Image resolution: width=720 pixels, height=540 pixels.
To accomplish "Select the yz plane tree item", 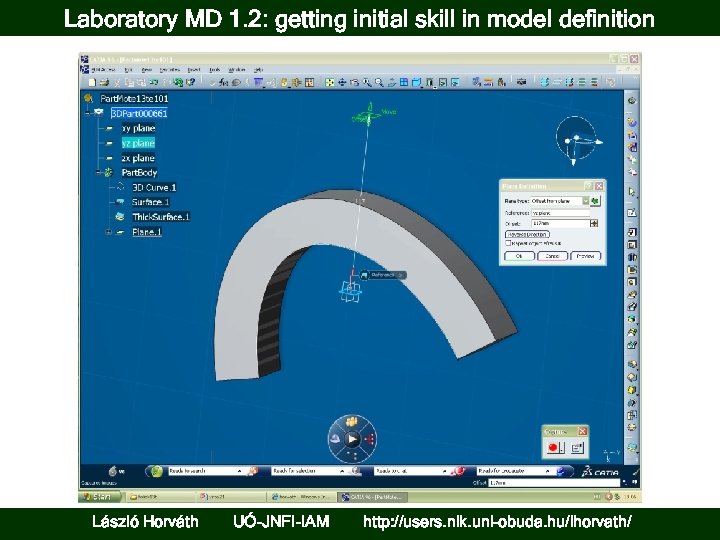I will [x=138, y=143].
